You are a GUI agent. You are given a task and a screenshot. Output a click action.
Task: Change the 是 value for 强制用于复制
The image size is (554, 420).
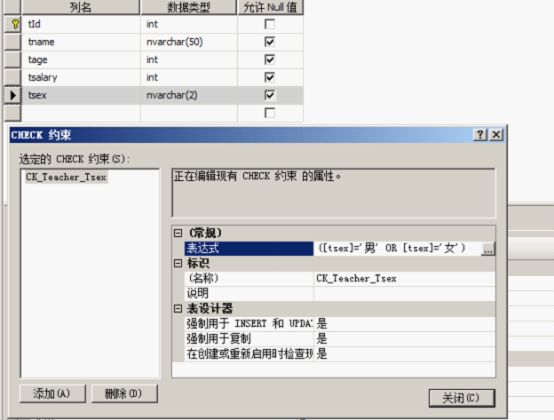click(404, 339)
